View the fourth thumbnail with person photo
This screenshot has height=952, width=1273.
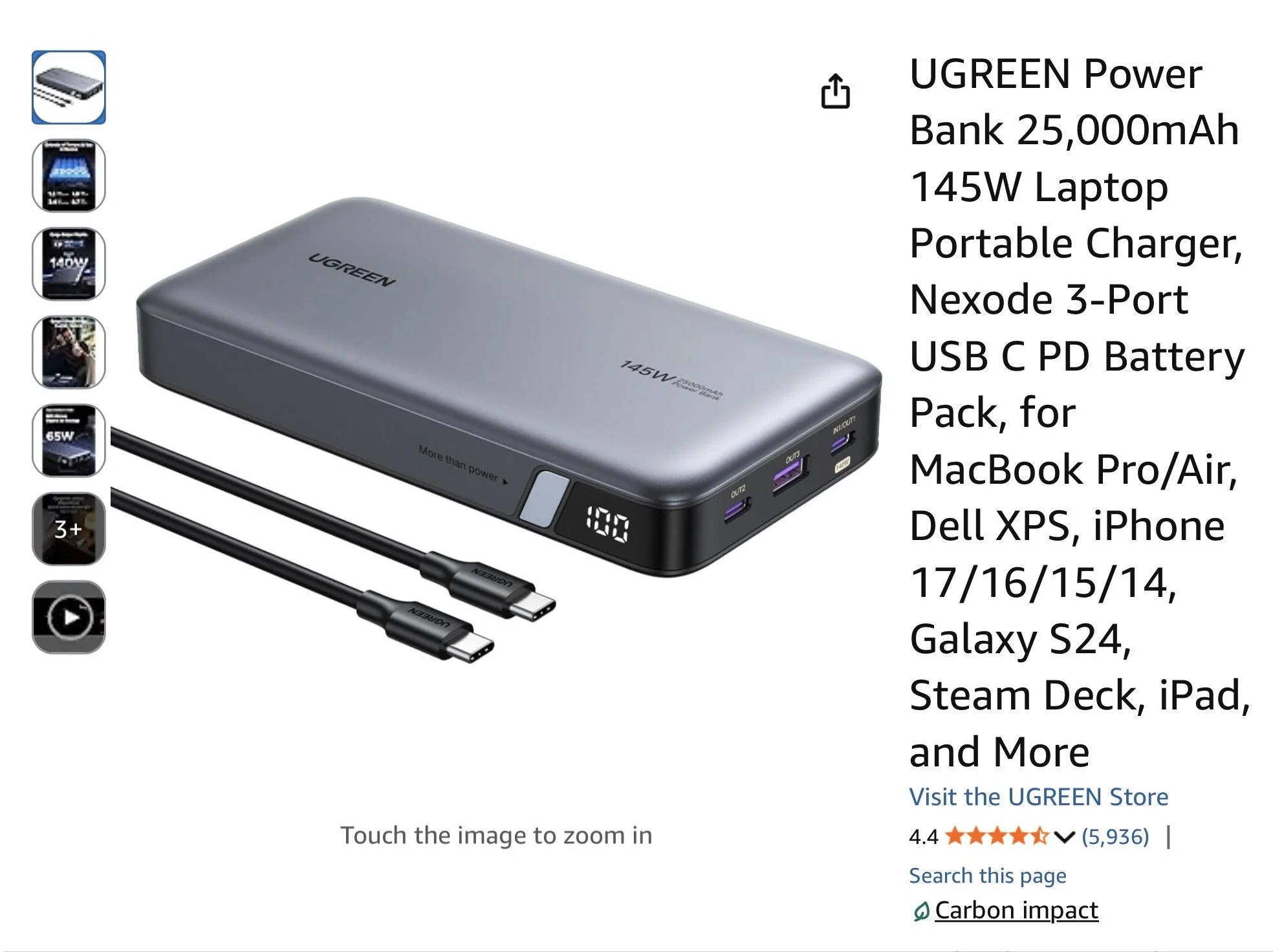tap(69, 352)
